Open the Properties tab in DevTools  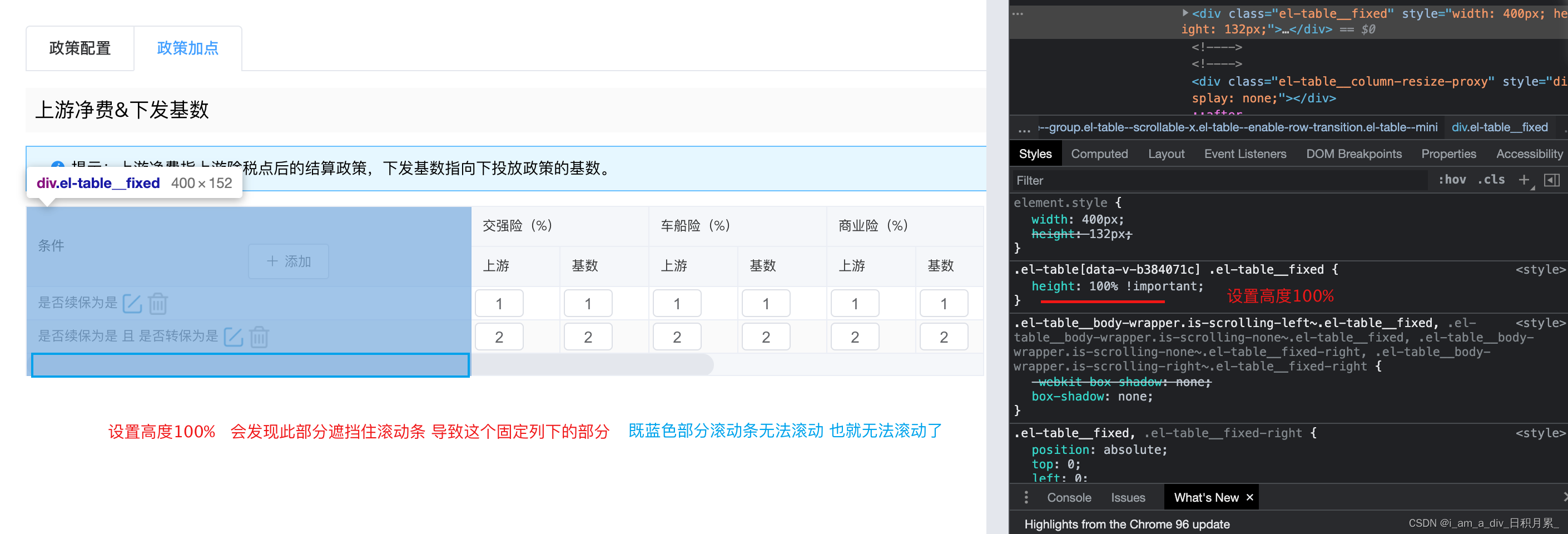point(1448,154)
